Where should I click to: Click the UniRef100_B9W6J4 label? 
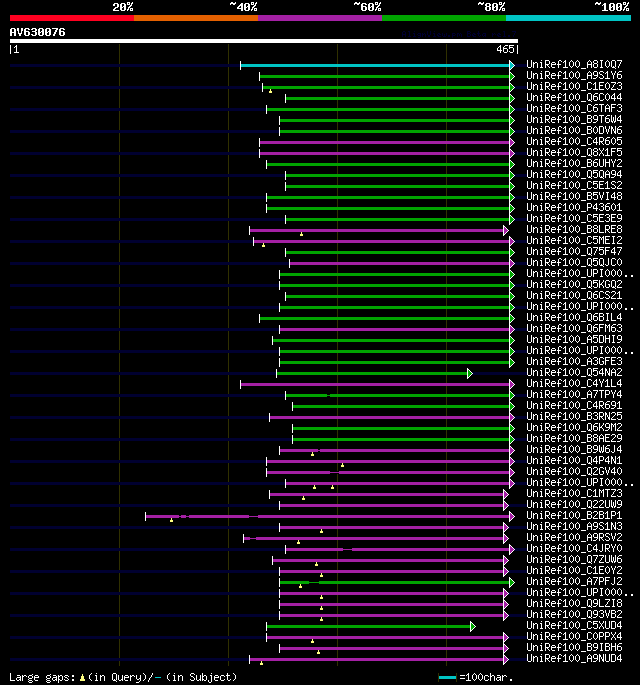[x=574, y=449]
